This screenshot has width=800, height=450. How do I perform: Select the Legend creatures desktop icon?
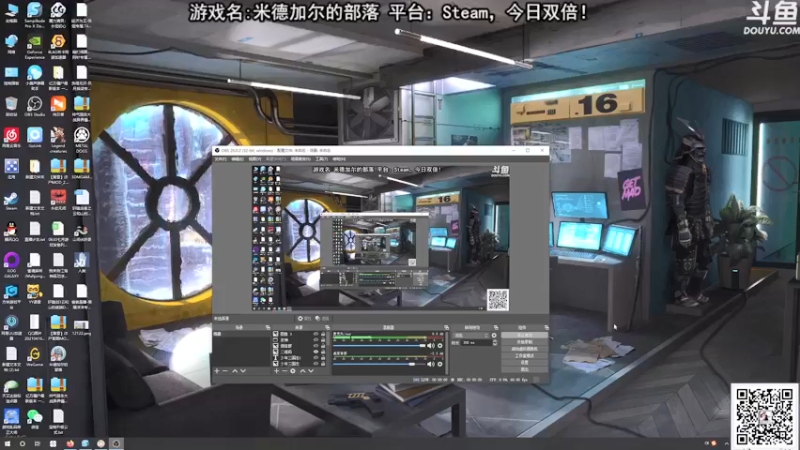click(x=58, y=139)
